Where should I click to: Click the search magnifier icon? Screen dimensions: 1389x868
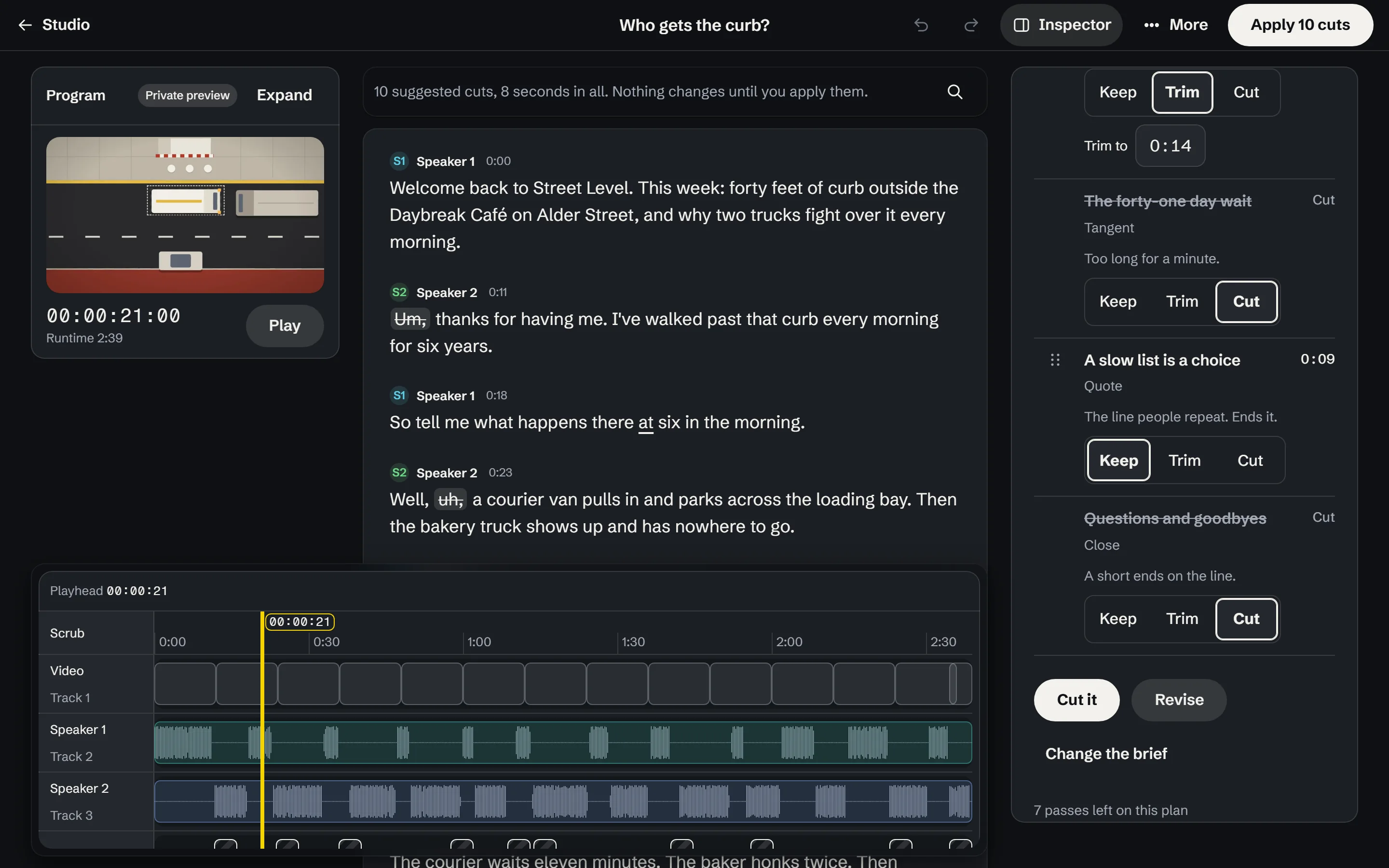click(x=954, y=92)
